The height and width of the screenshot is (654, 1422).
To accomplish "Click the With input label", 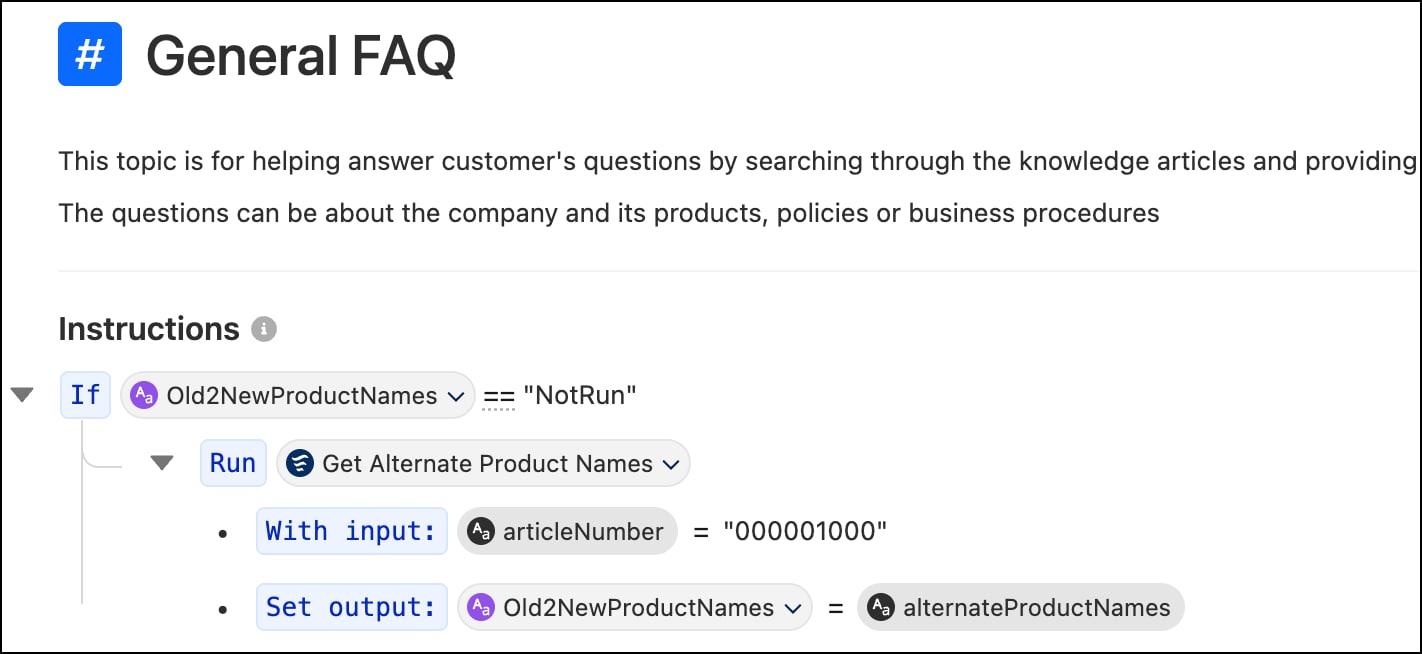I will pyautogui.click(x=352, y=532).
